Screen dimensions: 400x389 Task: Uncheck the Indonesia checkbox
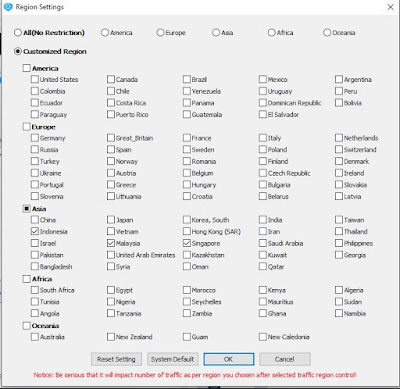tap(35, 231)
